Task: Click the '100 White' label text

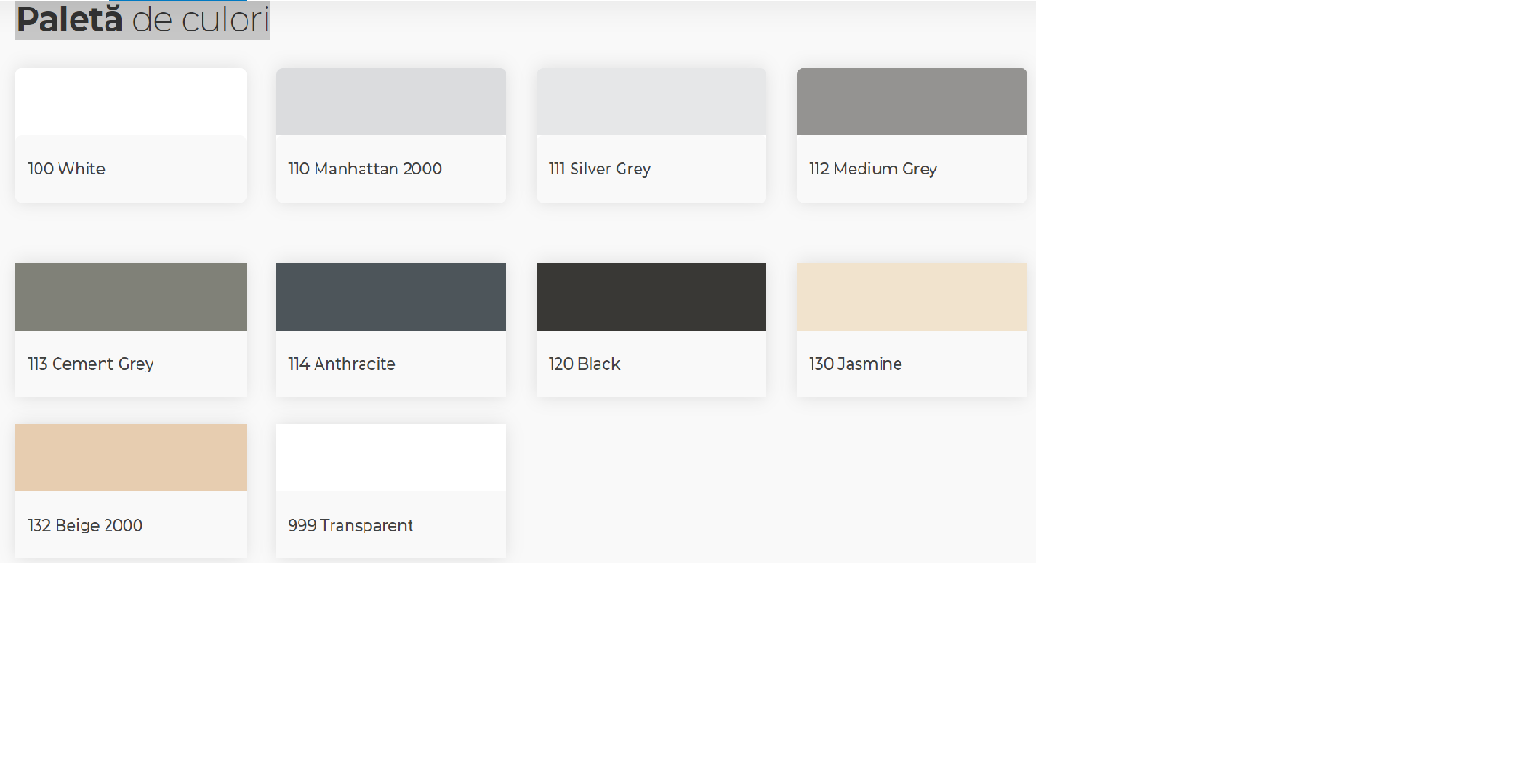Action: coord(66,169)
